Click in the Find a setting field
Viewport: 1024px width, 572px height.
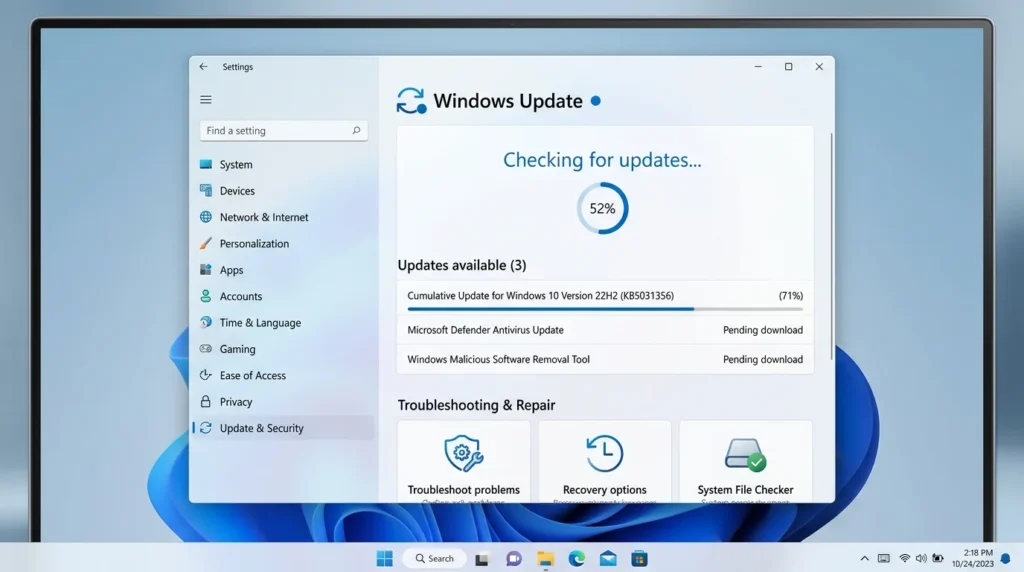[x=283, y=131]
